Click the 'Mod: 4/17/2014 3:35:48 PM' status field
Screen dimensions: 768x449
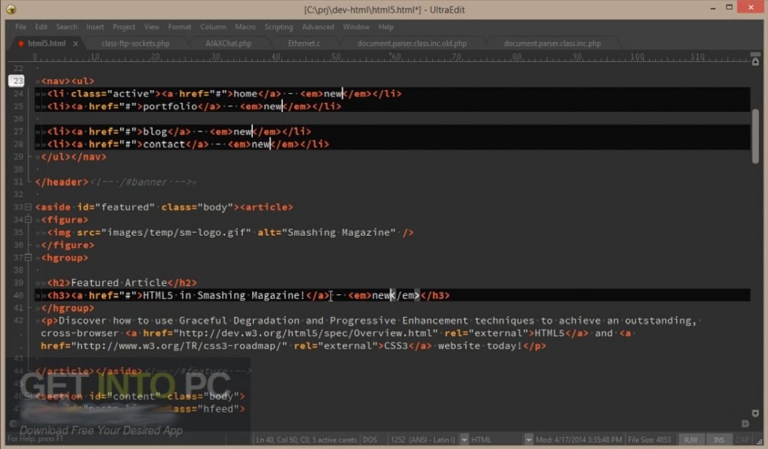(x=579, y=440)
